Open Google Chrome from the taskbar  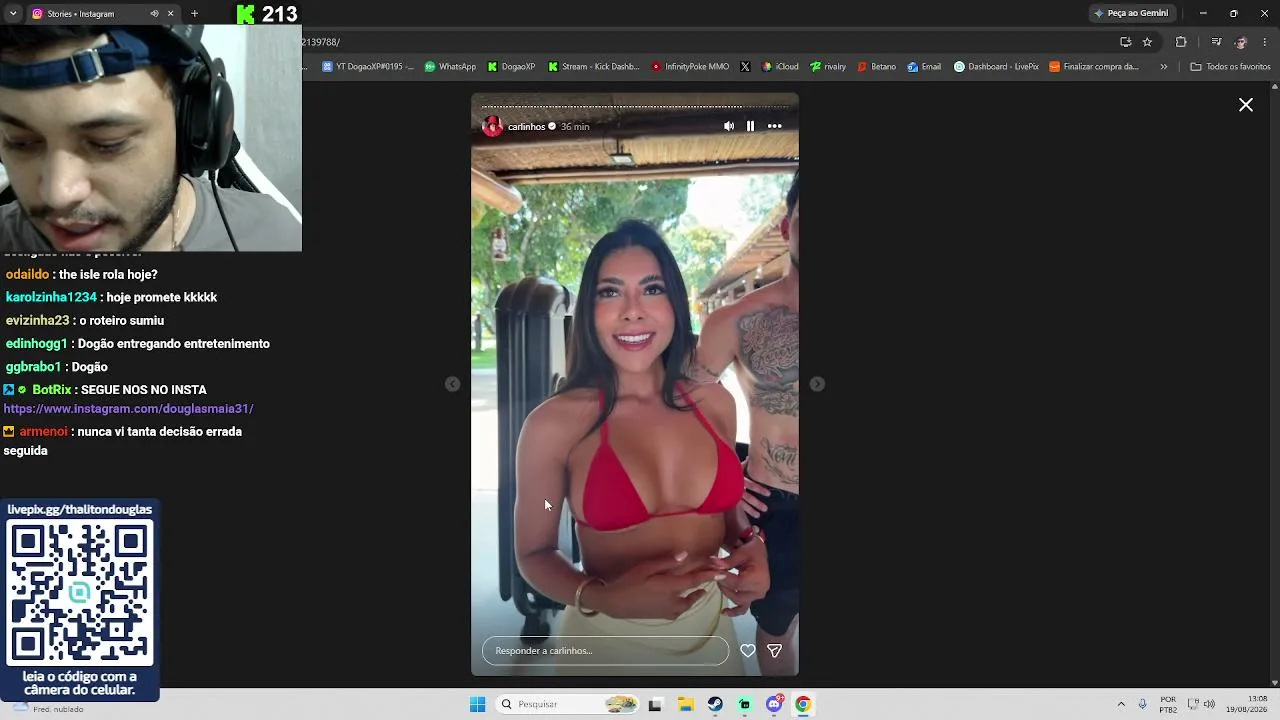[802, 704]
